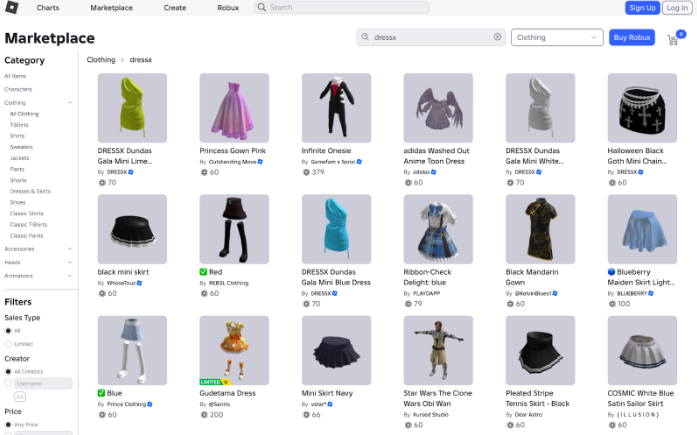Viewport: 697px width, 435px height.
Task: Click the magnifier in marketplace search
Action: [x=365, y=37]
